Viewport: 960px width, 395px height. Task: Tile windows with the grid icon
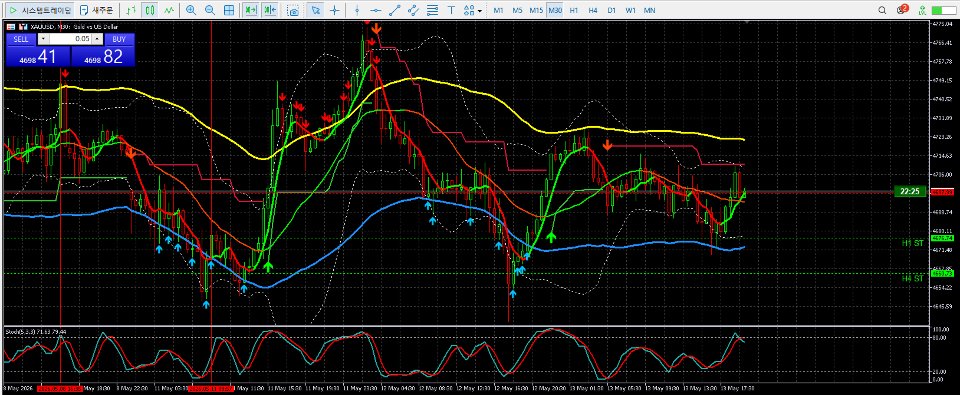click(228, 10)
